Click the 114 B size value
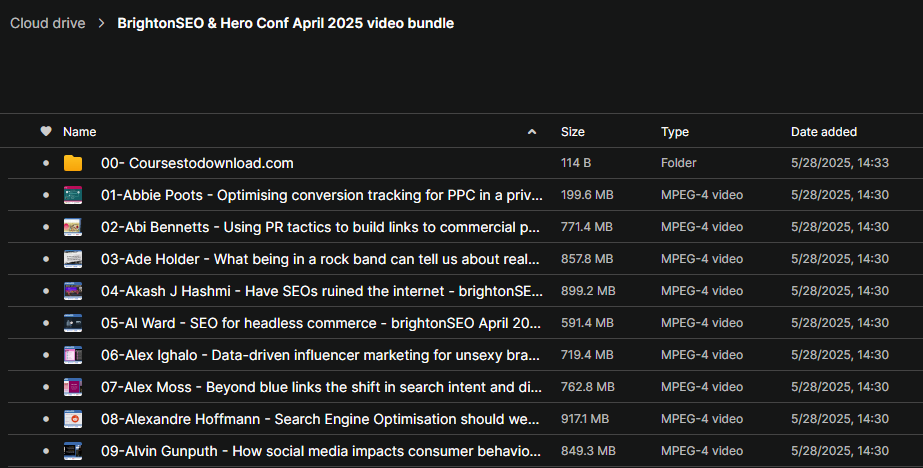The height and width of the screenshot is (468, 923). coord(576,163)
